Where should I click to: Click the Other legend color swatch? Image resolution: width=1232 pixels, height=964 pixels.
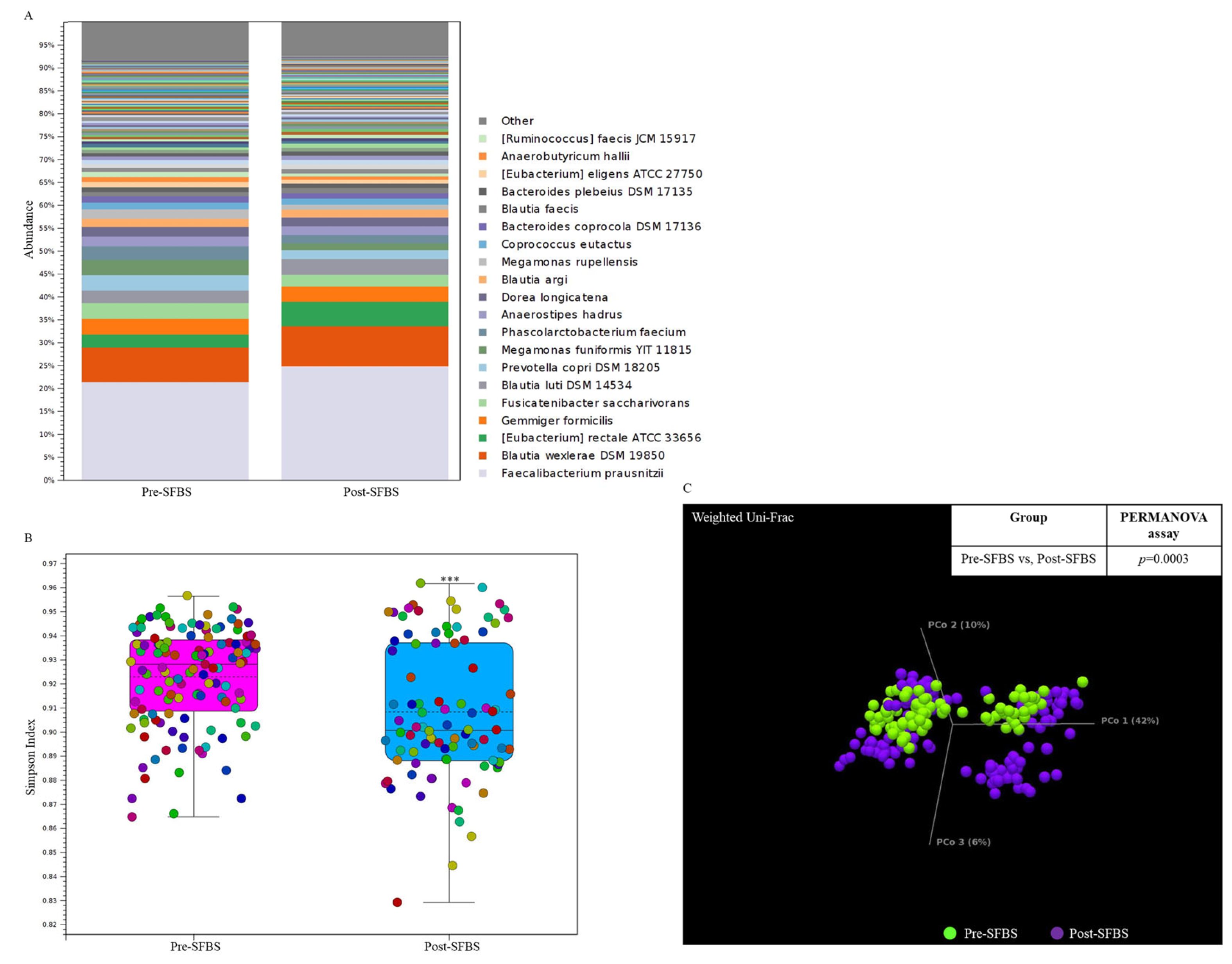coord(482,121)
